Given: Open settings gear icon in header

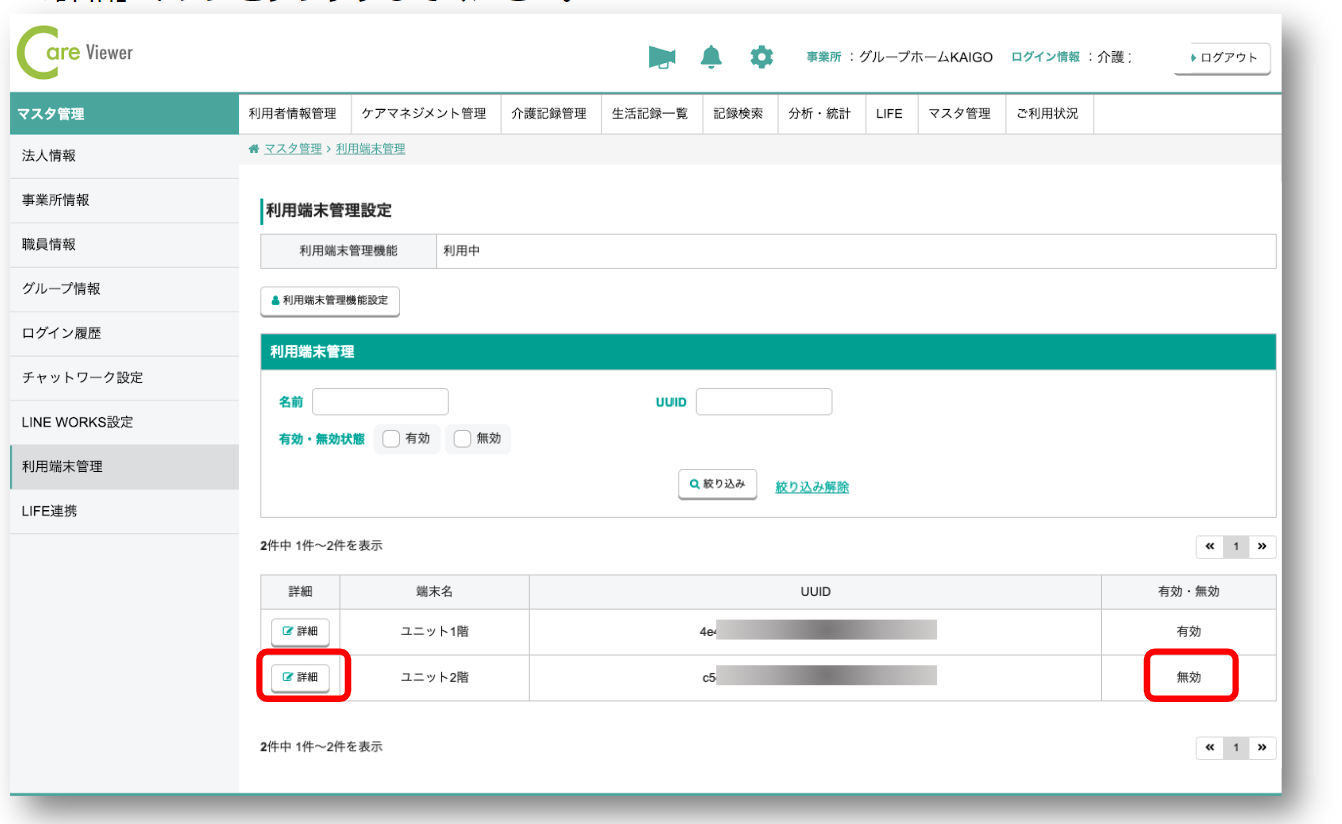Looking at the screenshot, I should pos(762,58).
